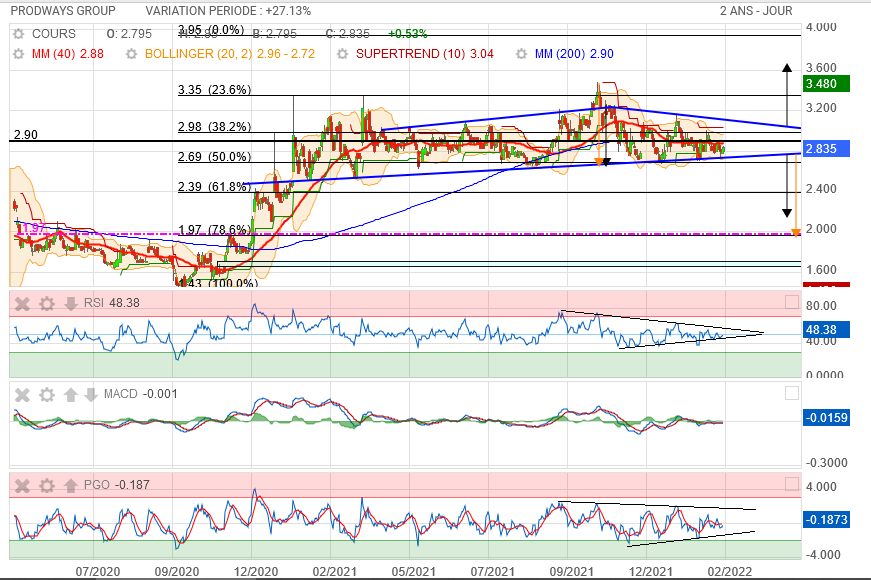Click the MM (200) 2.90 indicator label
Screen dimensions: 871x580
[574, 54]
